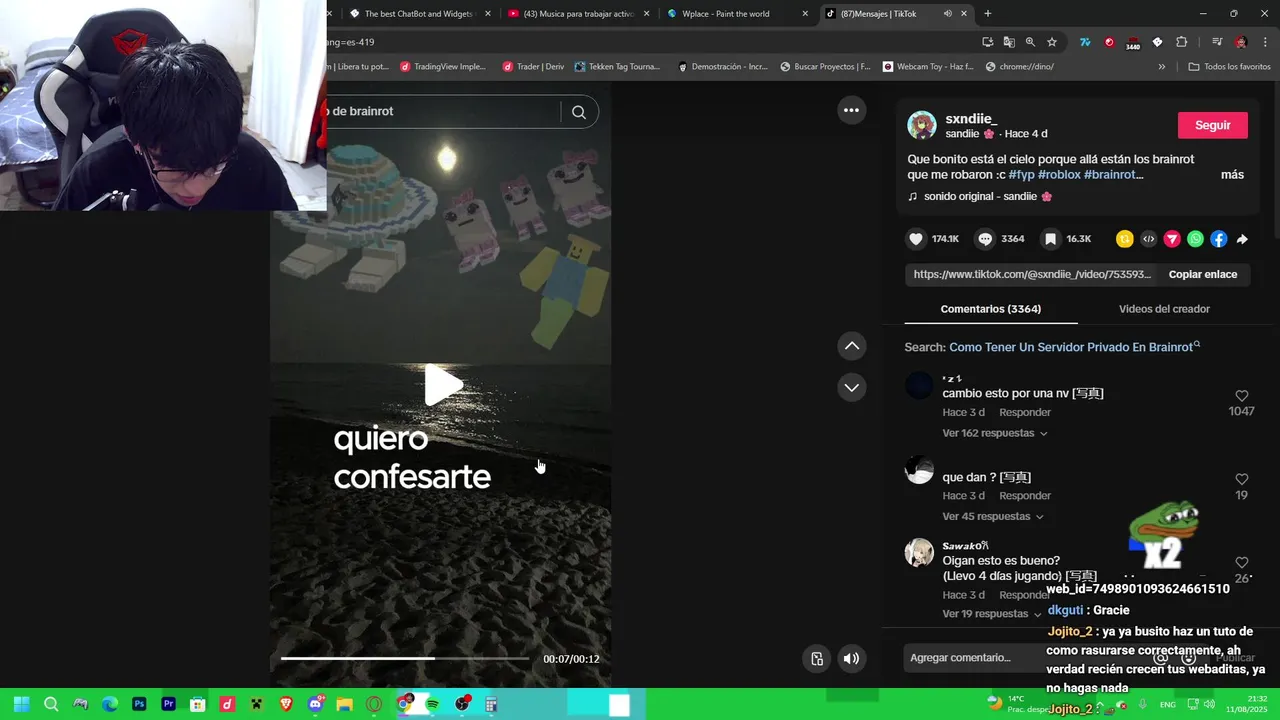Seek along the video progress bar

click(405, 658)
